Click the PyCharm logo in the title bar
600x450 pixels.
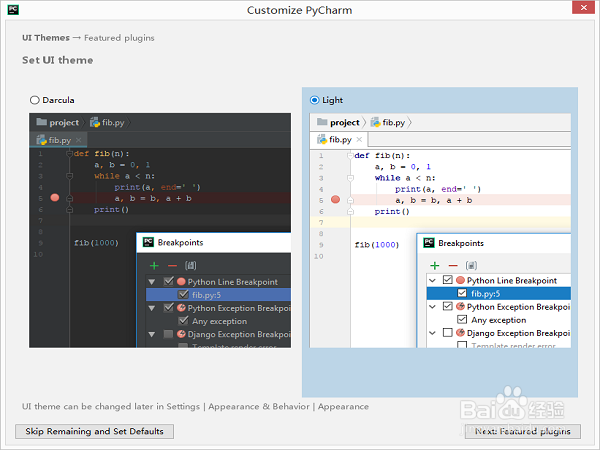tap(13, 10)
